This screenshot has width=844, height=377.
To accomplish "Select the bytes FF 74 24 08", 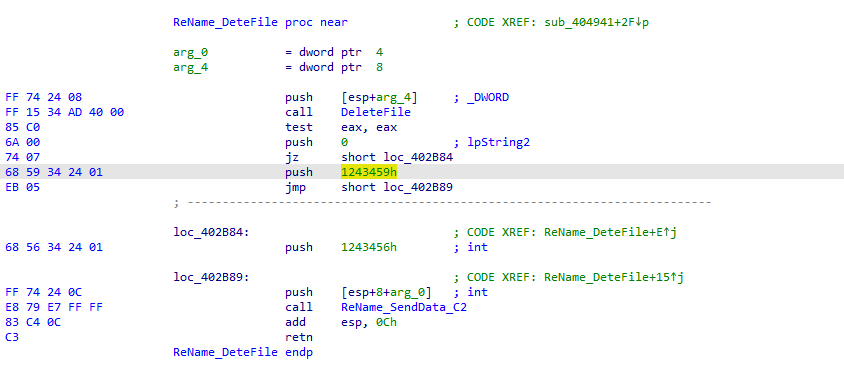I will [43, 97].
